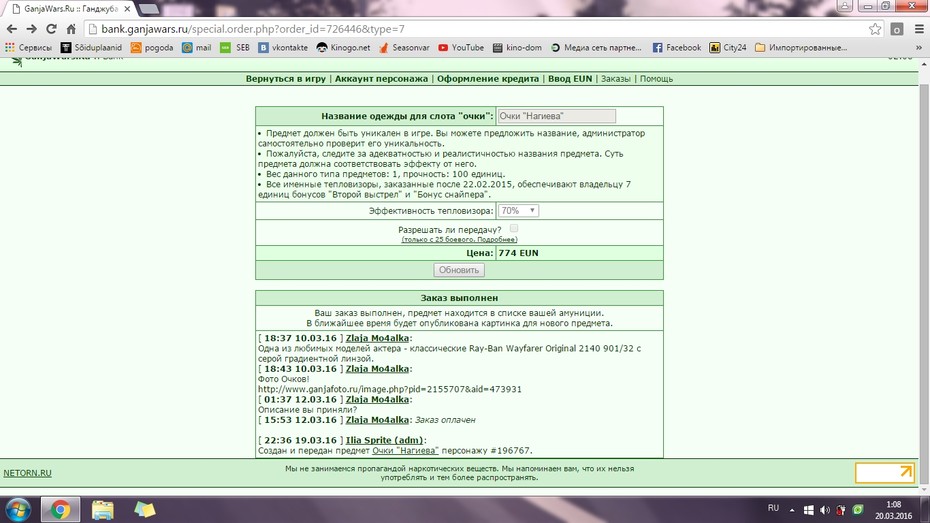This screenshot has width=930, height=523.
Task: Click the ganjafoto.ru image URL text
Action: (x=390, y=389)
